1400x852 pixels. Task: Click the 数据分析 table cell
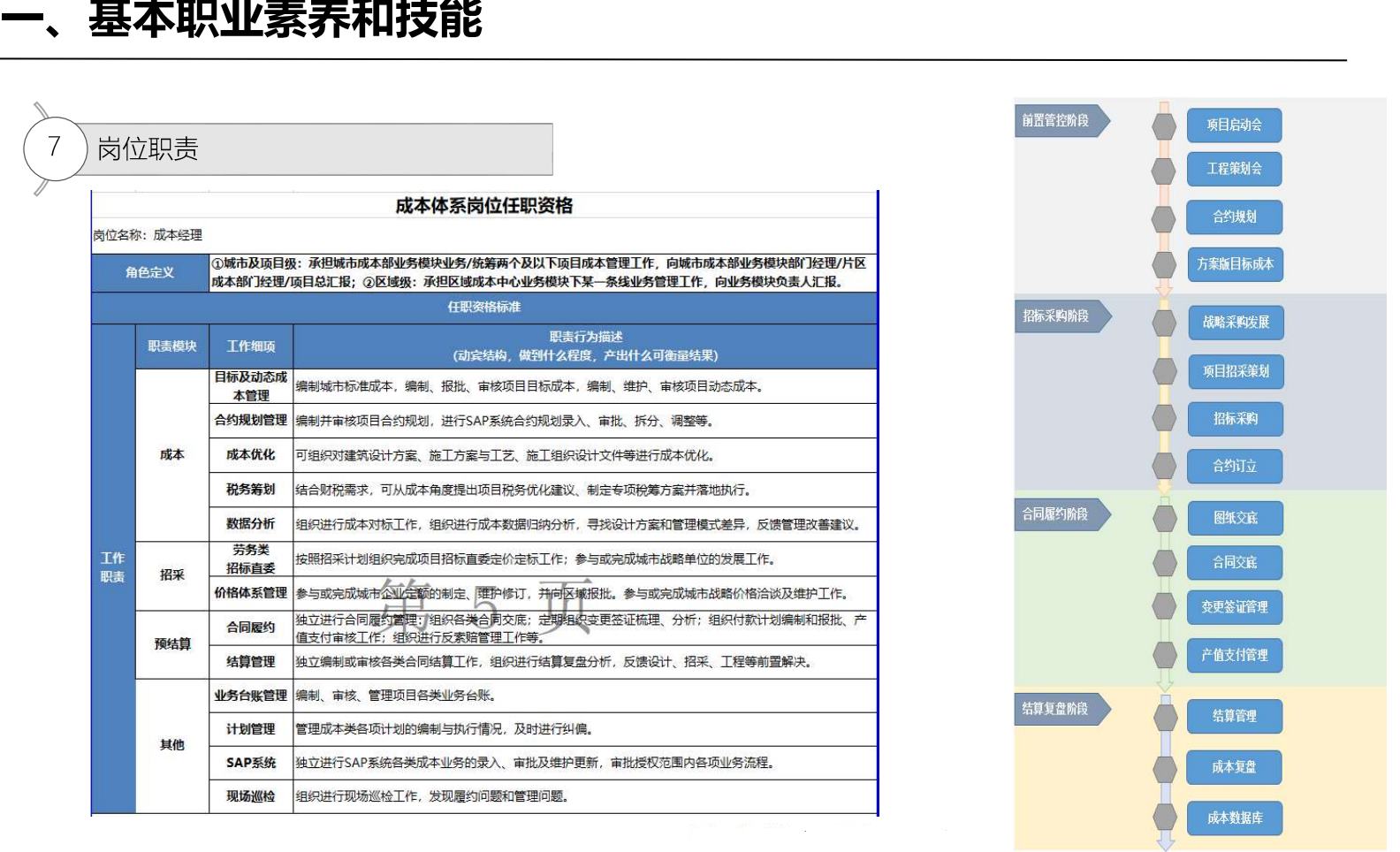251,524
